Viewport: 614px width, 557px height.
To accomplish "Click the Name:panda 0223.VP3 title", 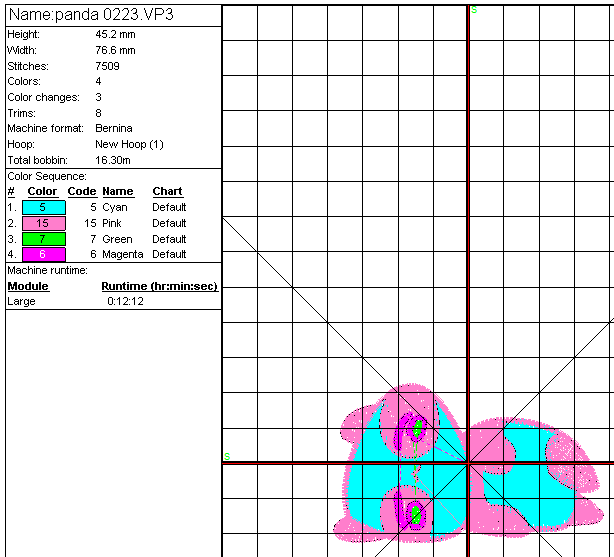I will [x=91, y=15].
